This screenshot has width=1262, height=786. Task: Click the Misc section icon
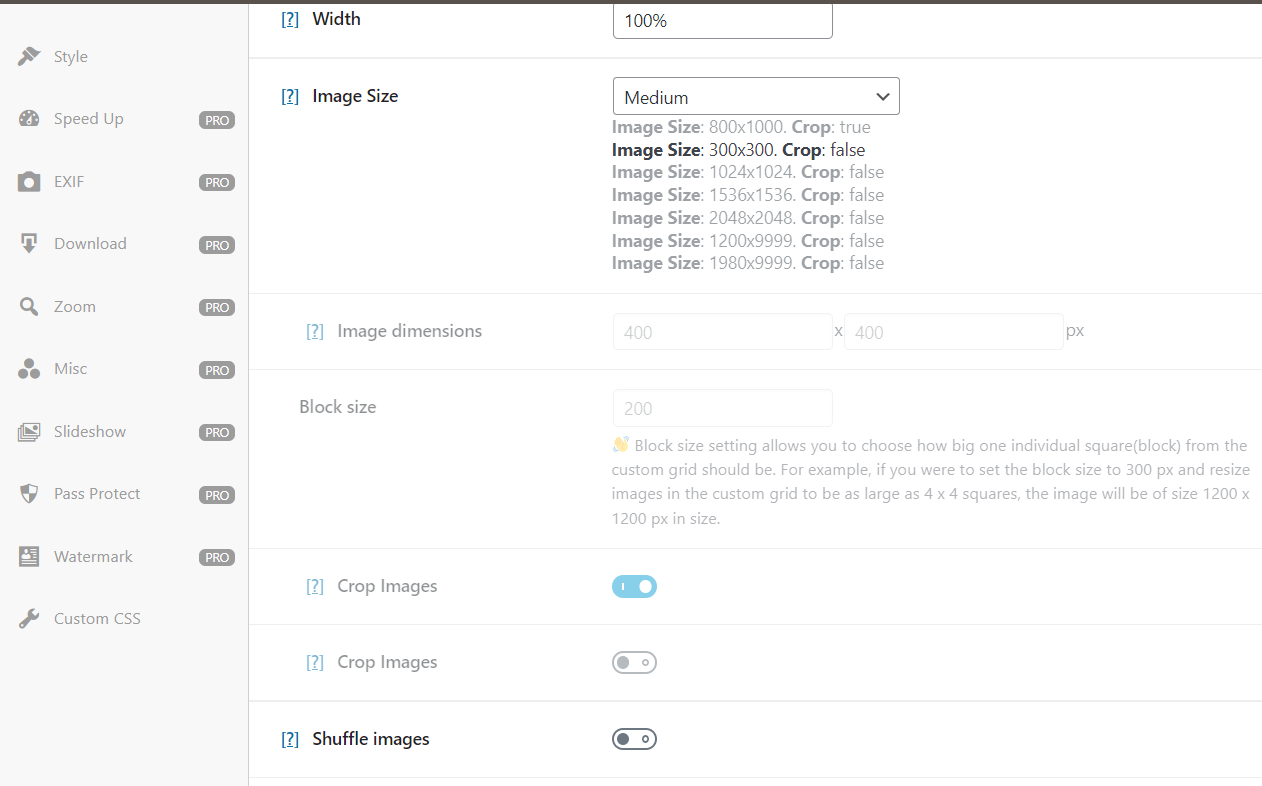click(27, 368)
